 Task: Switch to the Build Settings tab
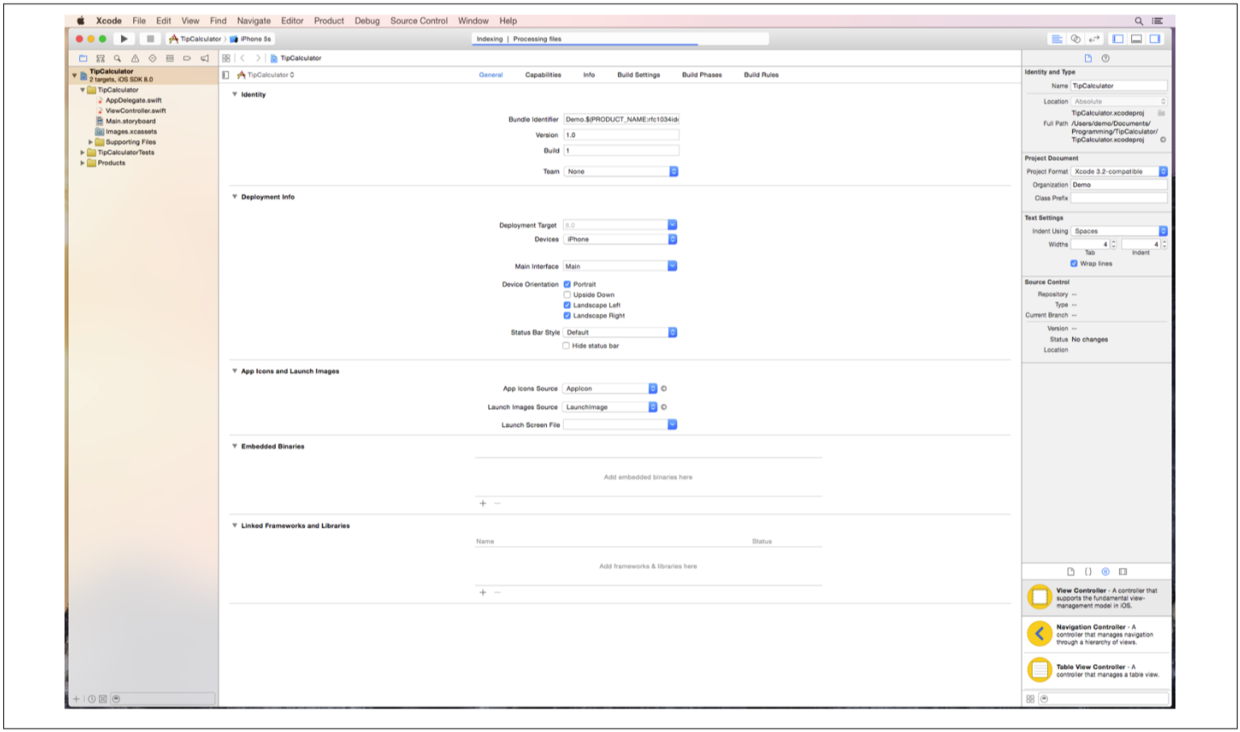(x=638, y=75)
